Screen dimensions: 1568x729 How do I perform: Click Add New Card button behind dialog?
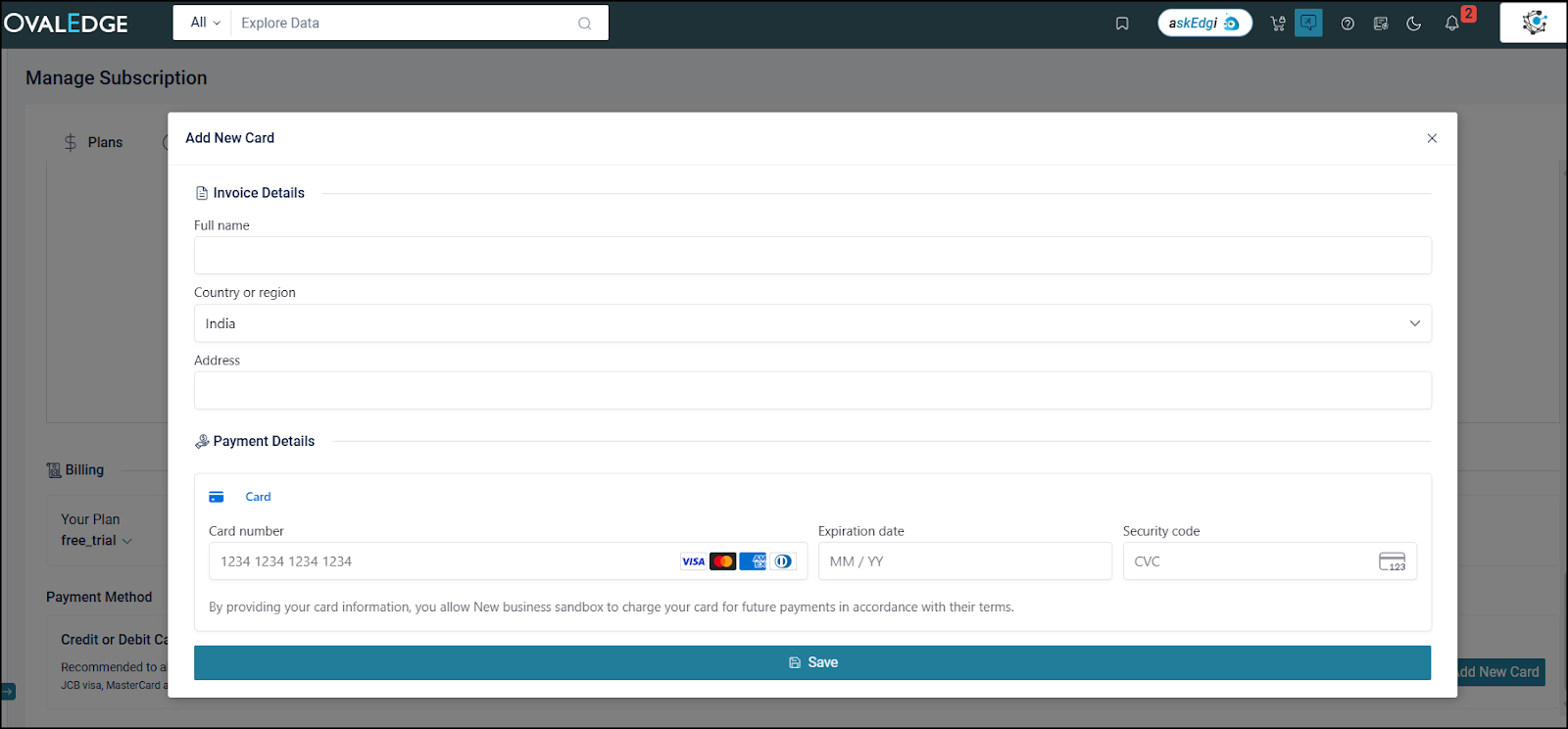(1501, 672)
